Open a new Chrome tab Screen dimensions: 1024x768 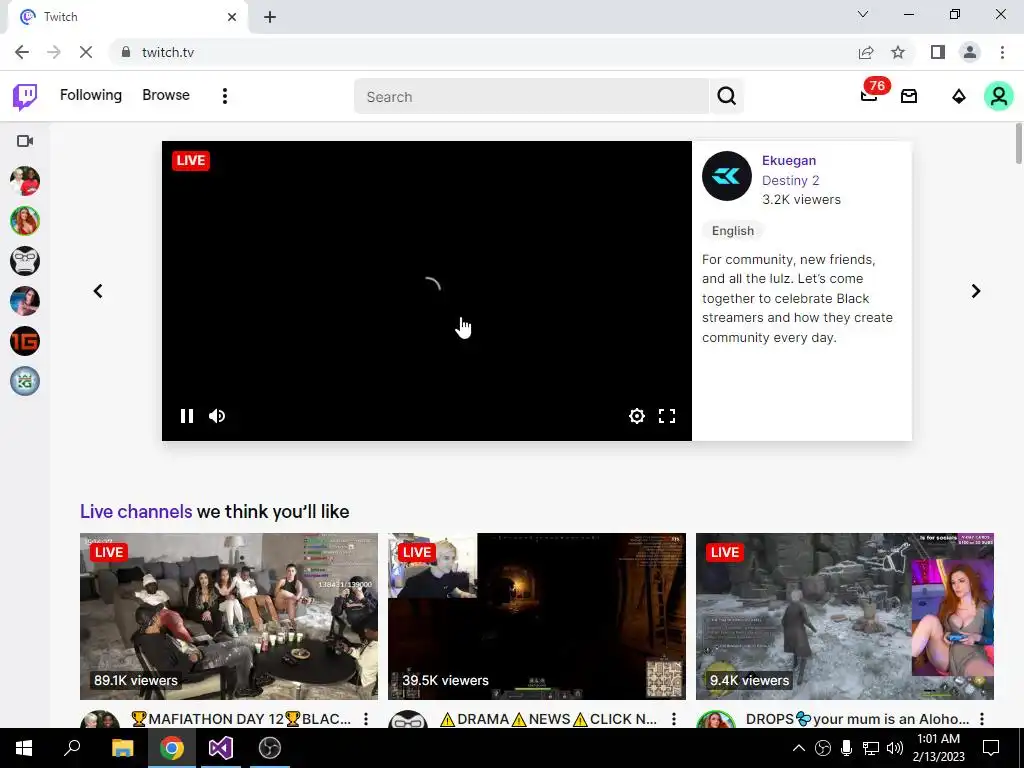pos(270,17)
